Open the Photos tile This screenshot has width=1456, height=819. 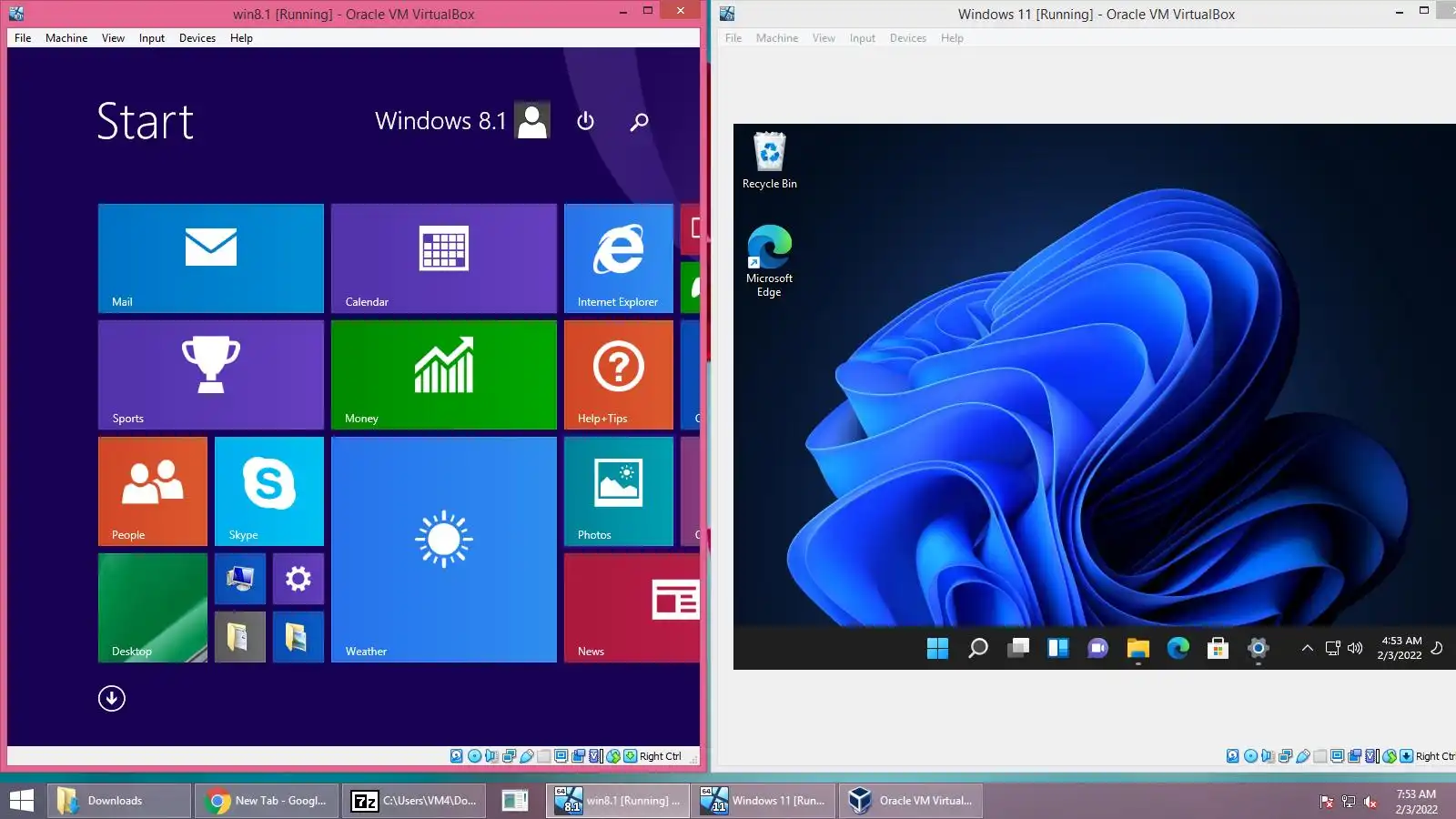(x=619, y=491)
